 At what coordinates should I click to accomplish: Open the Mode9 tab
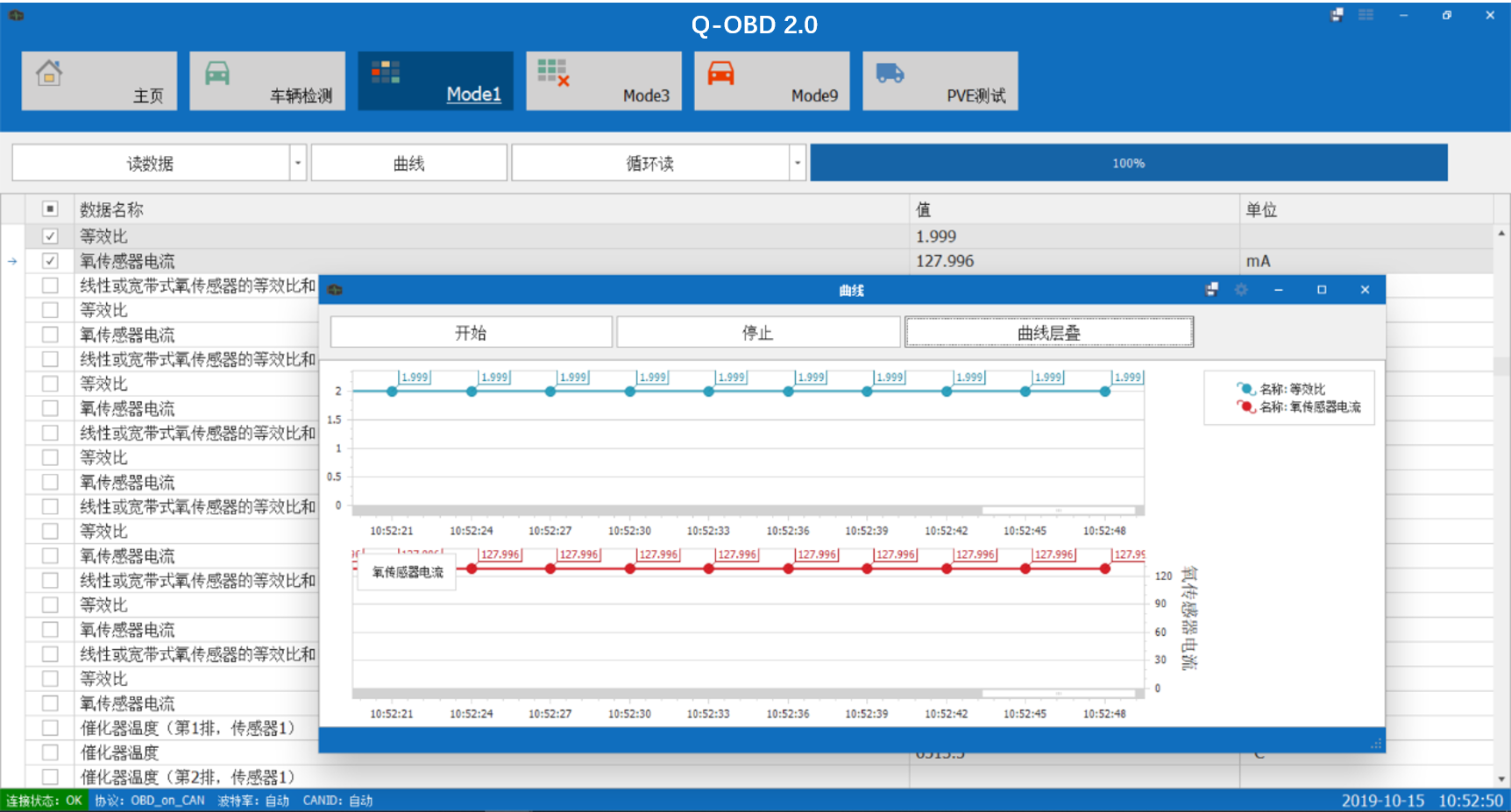(x=772, y=81)
